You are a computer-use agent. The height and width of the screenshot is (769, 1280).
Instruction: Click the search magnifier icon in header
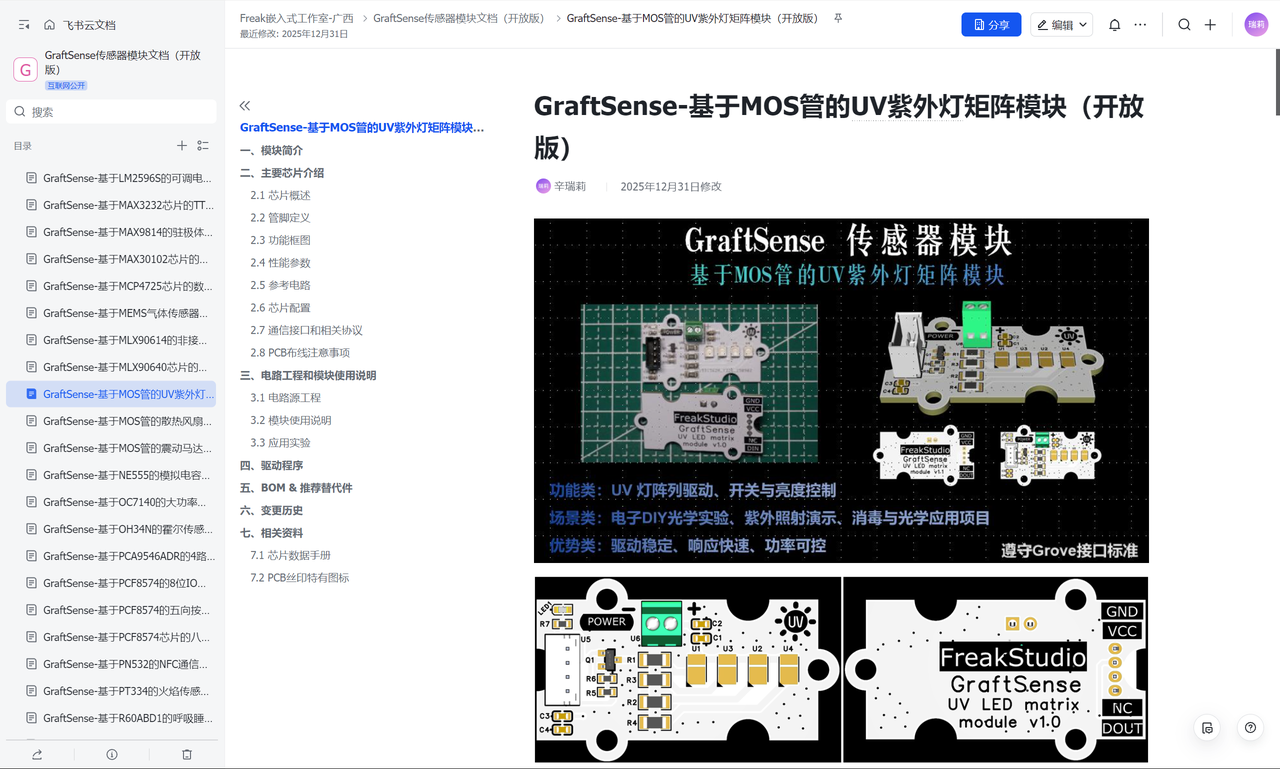[x=1184, y=25]
